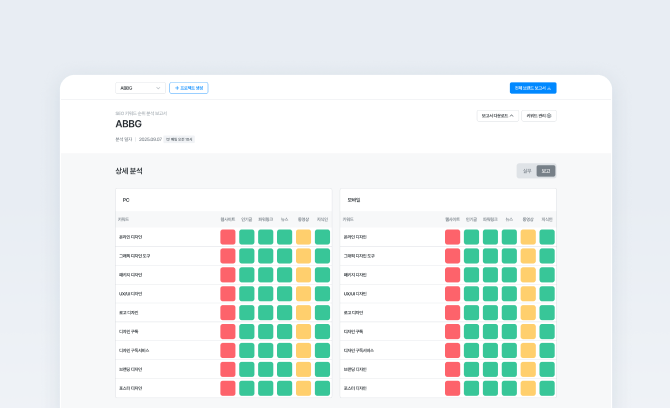Select 포스터 디자인 keyword in PC table

(131, 388)
